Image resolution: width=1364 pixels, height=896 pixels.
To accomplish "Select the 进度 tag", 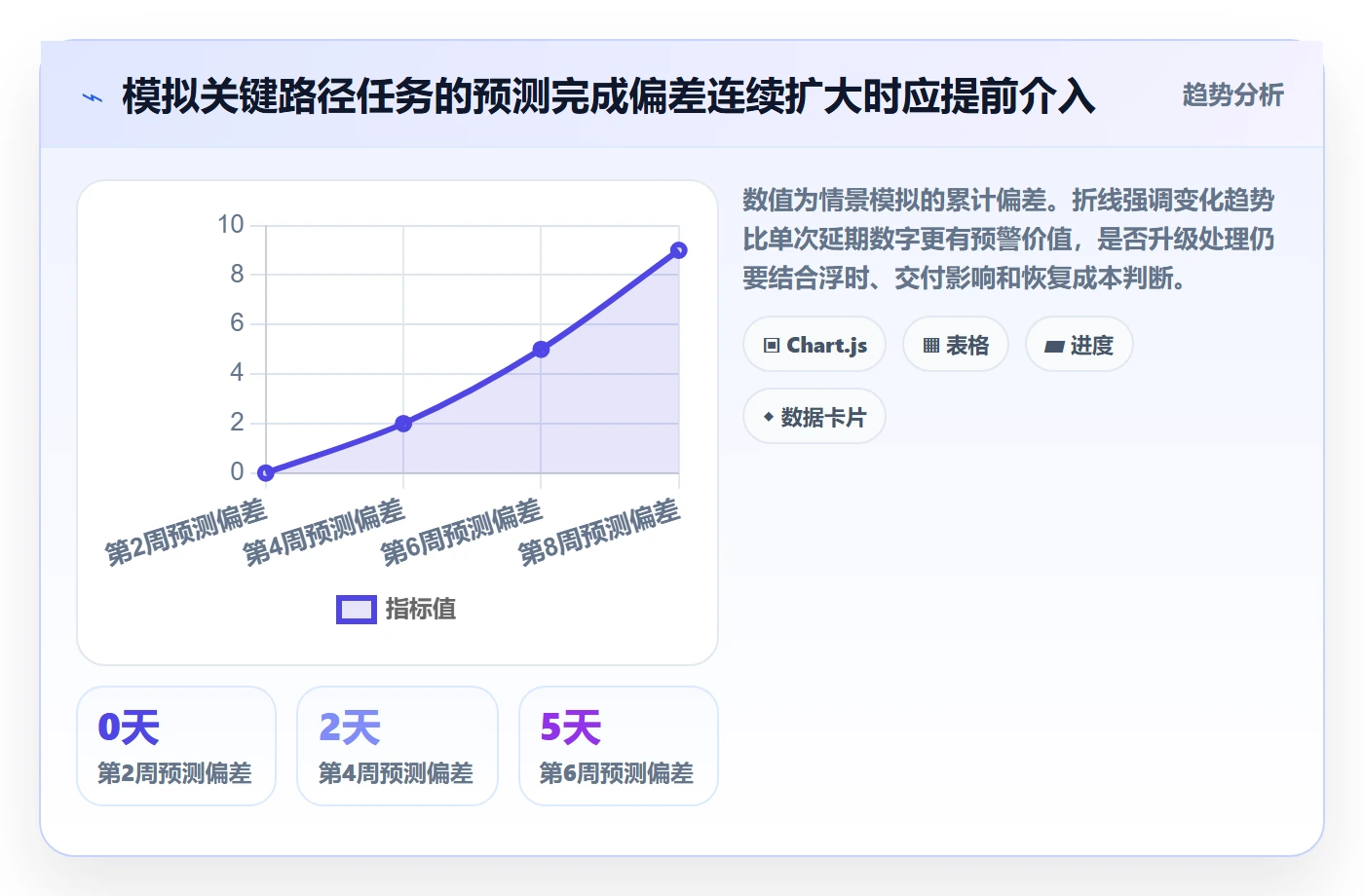I will [1080, 345].
